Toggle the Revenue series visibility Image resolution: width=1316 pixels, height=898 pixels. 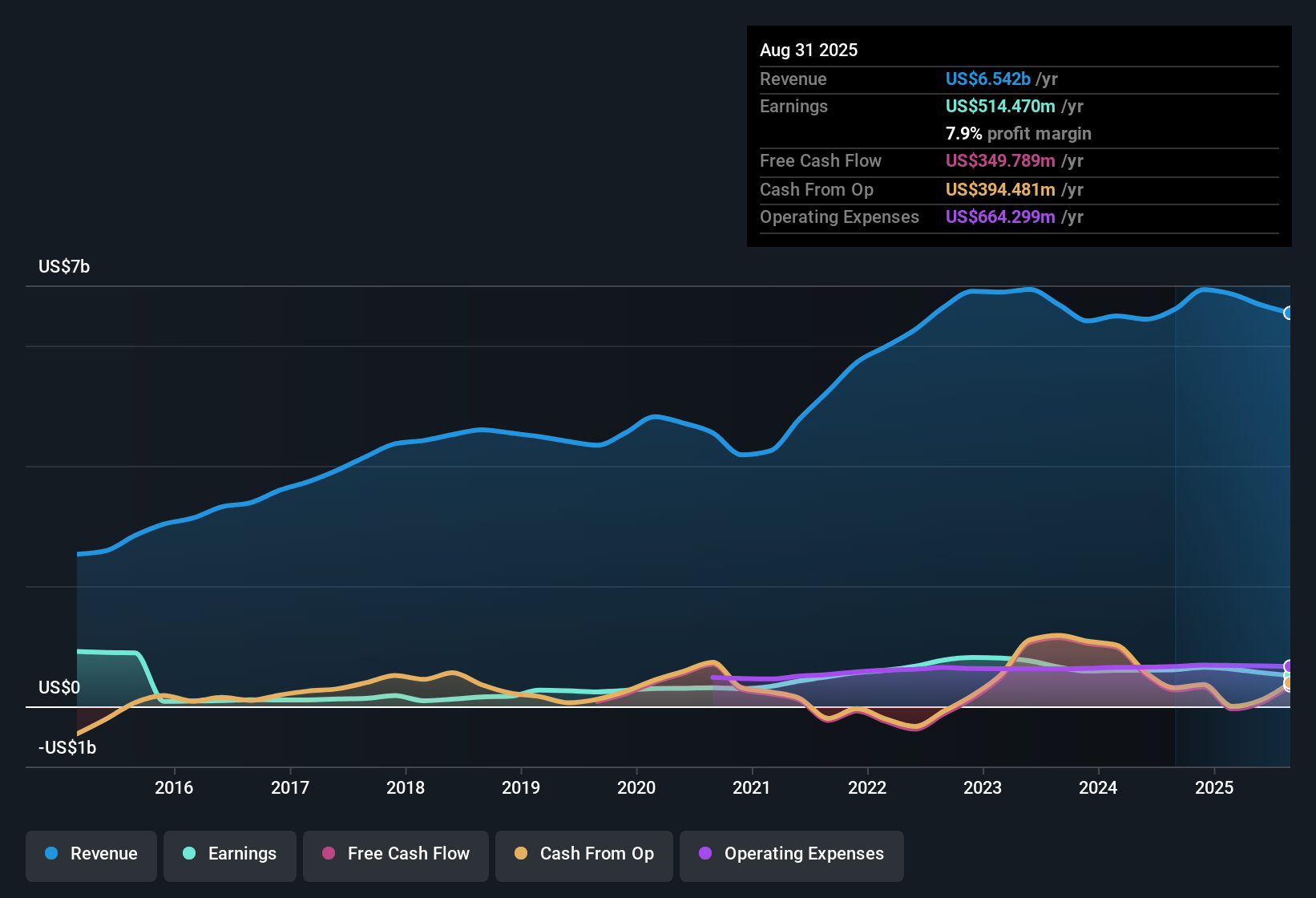coord(91,854)
